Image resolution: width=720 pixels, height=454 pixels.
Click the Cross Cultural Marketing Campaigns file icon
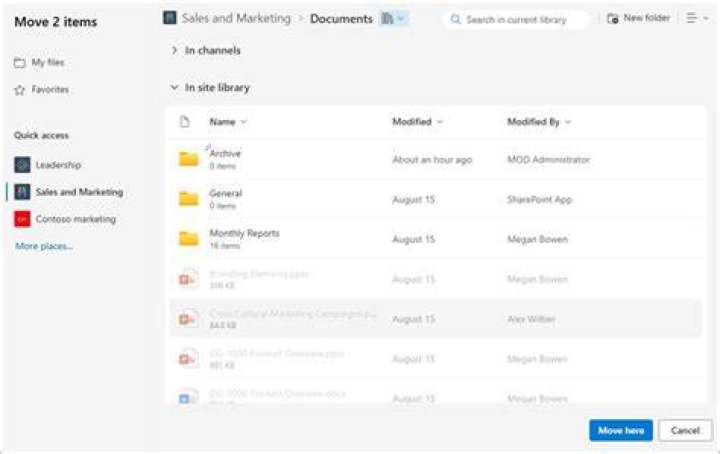188,319
